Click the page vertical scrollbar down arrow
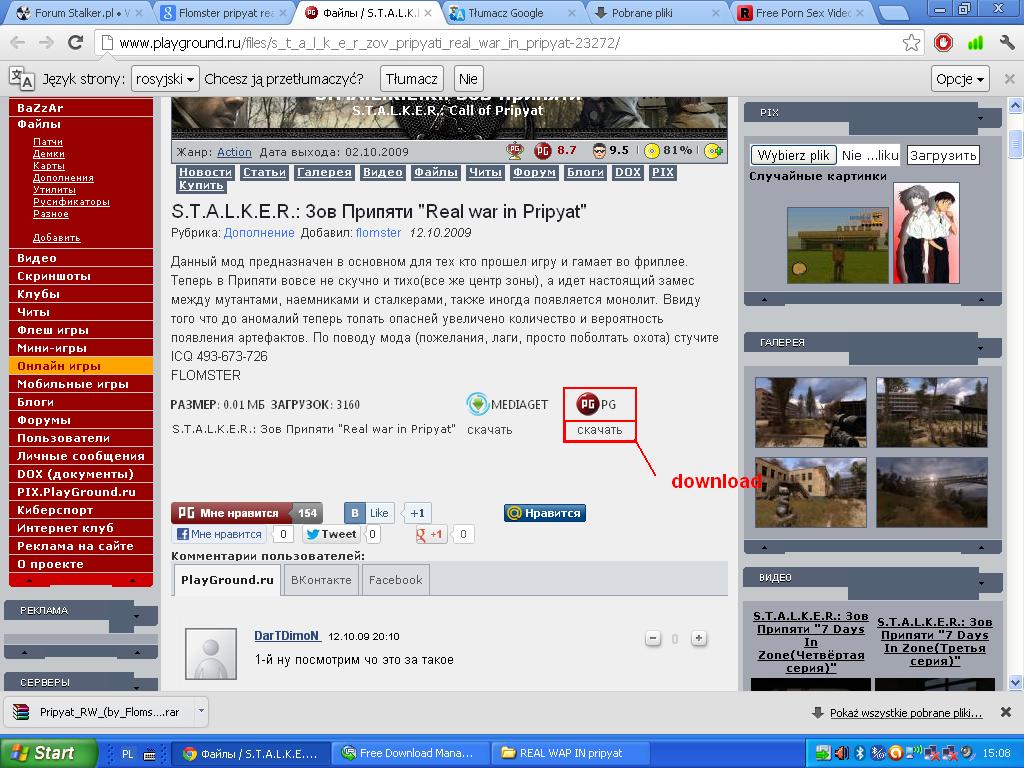This screenshot has width=1024, height=768. pyautogui.click(x=1016, y=682)
